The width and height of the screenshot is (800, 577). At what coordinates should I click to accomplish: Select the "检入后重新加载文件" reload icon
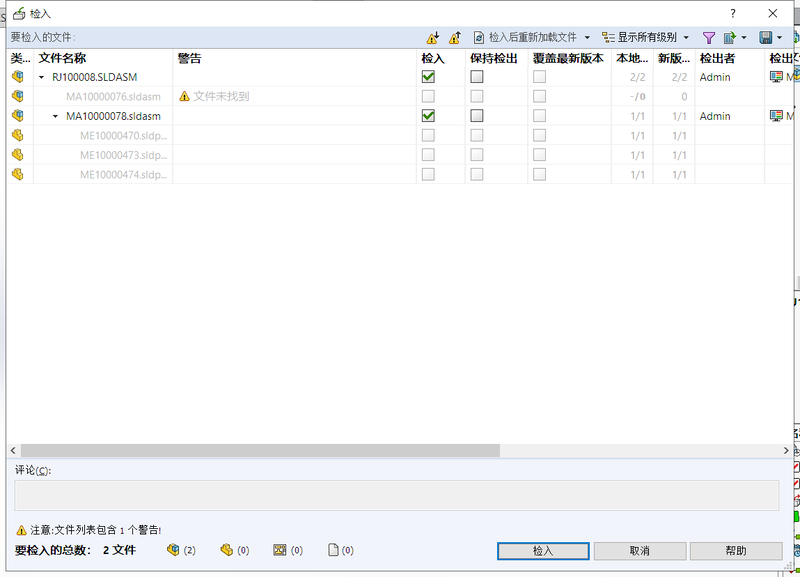(x=478, y=37)
